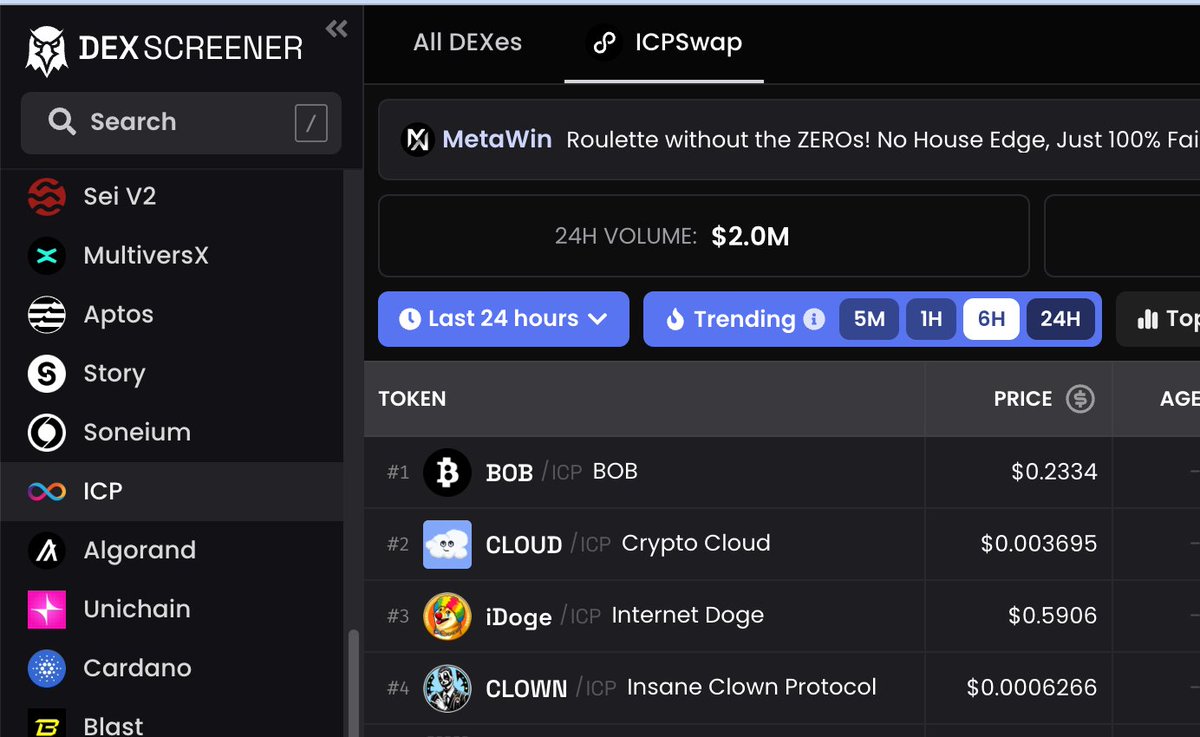Click the Trending button label
Image resolution: width=1200 pixels, height=737 pixels.
tap(744, 319)
